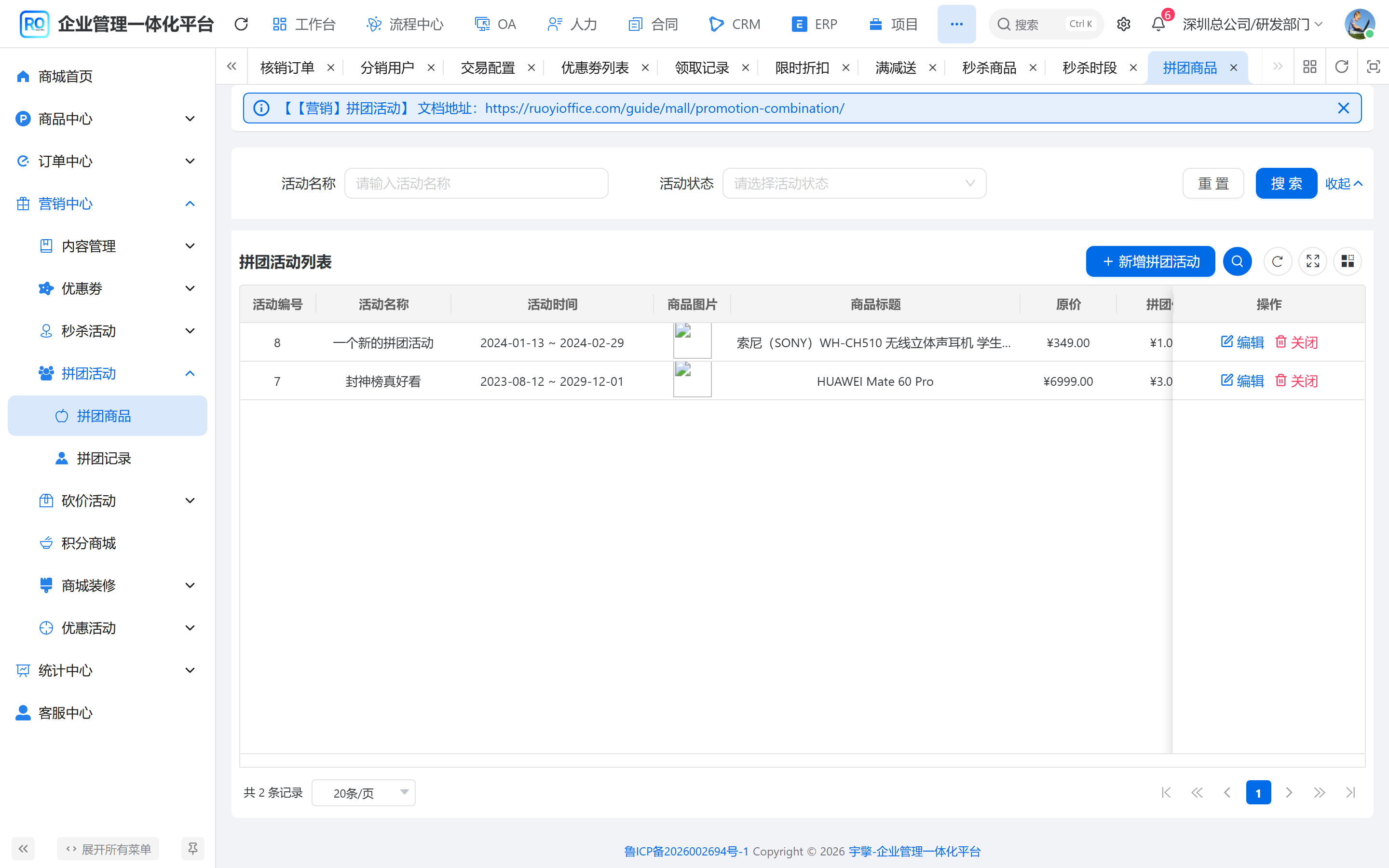
Task: Click the round blue search icon in list toolbar
Action: (x=1238, y=262)
